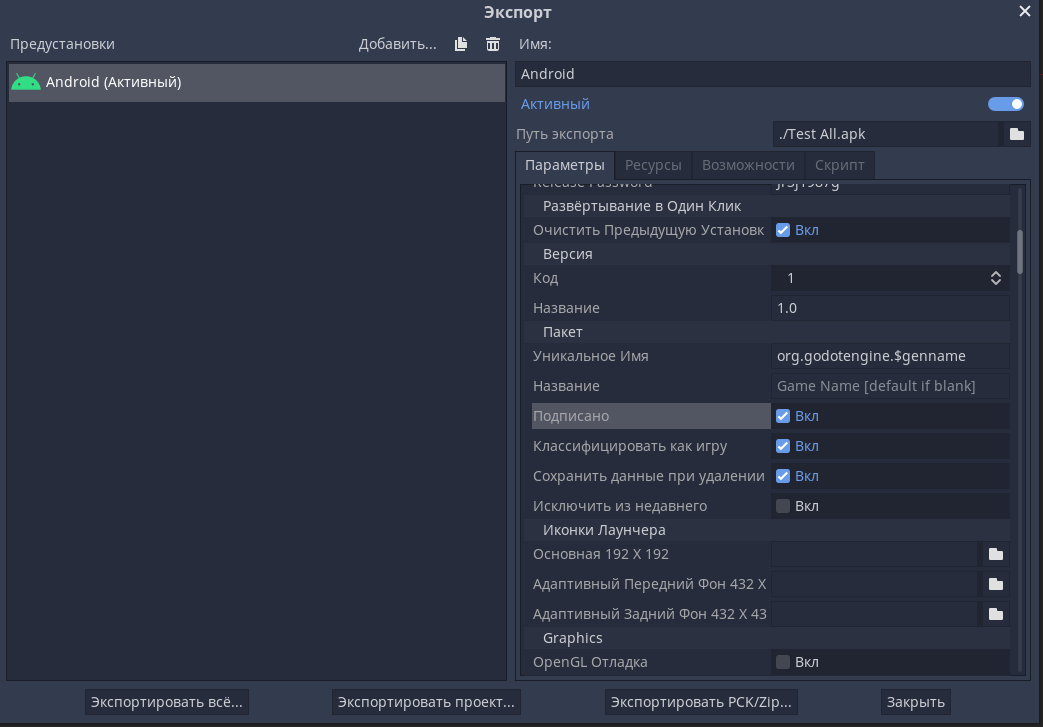Enable OpenGL Отладка checkbox
This screenshot has width=1043, height=727.
[x=783, y=662]
